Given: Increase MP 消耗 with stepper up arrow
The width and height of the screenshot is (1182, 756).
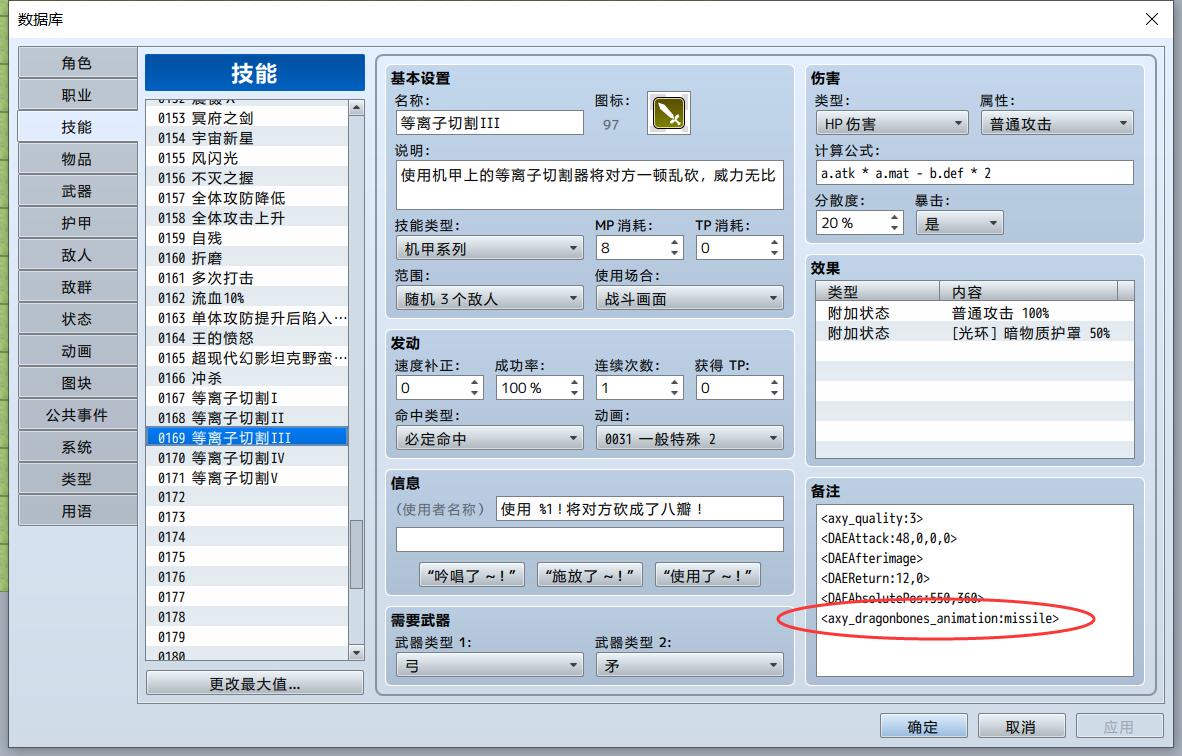Looking at the screenshot, I should 674,243.
